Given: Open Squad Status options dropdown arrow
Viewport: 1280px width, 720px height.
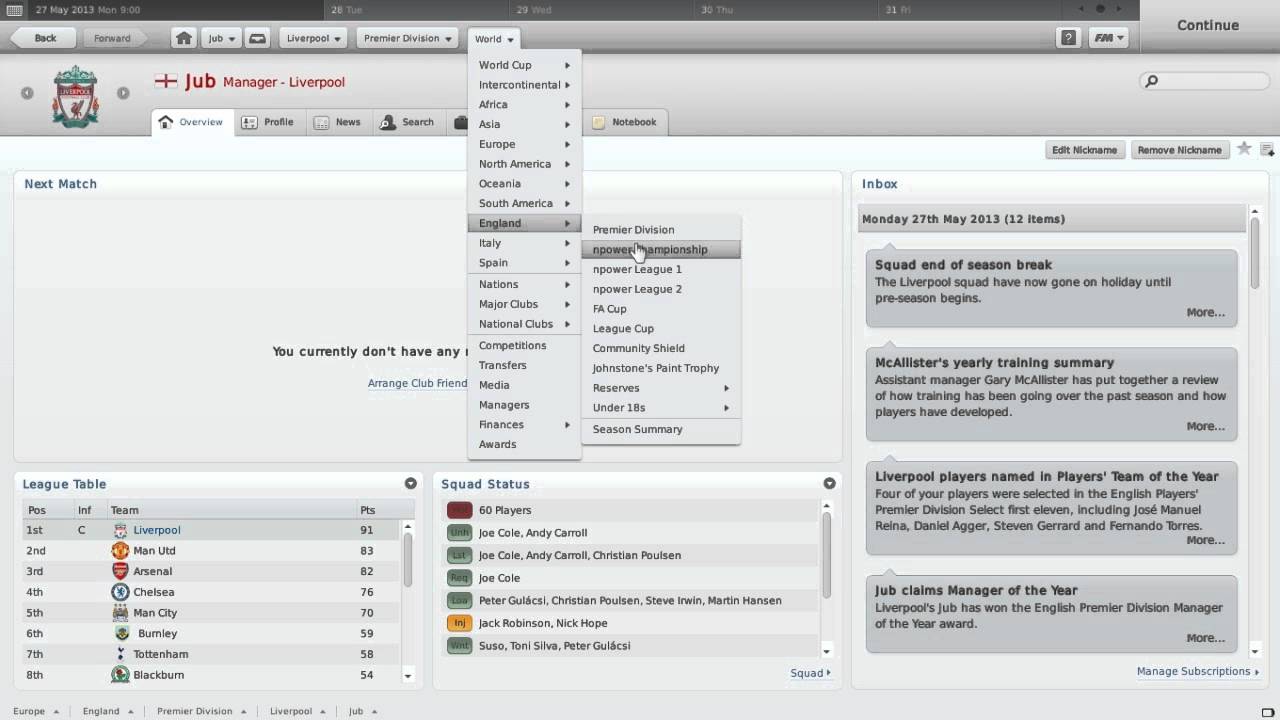Looking at the screenshot, I should coord(829,483).
